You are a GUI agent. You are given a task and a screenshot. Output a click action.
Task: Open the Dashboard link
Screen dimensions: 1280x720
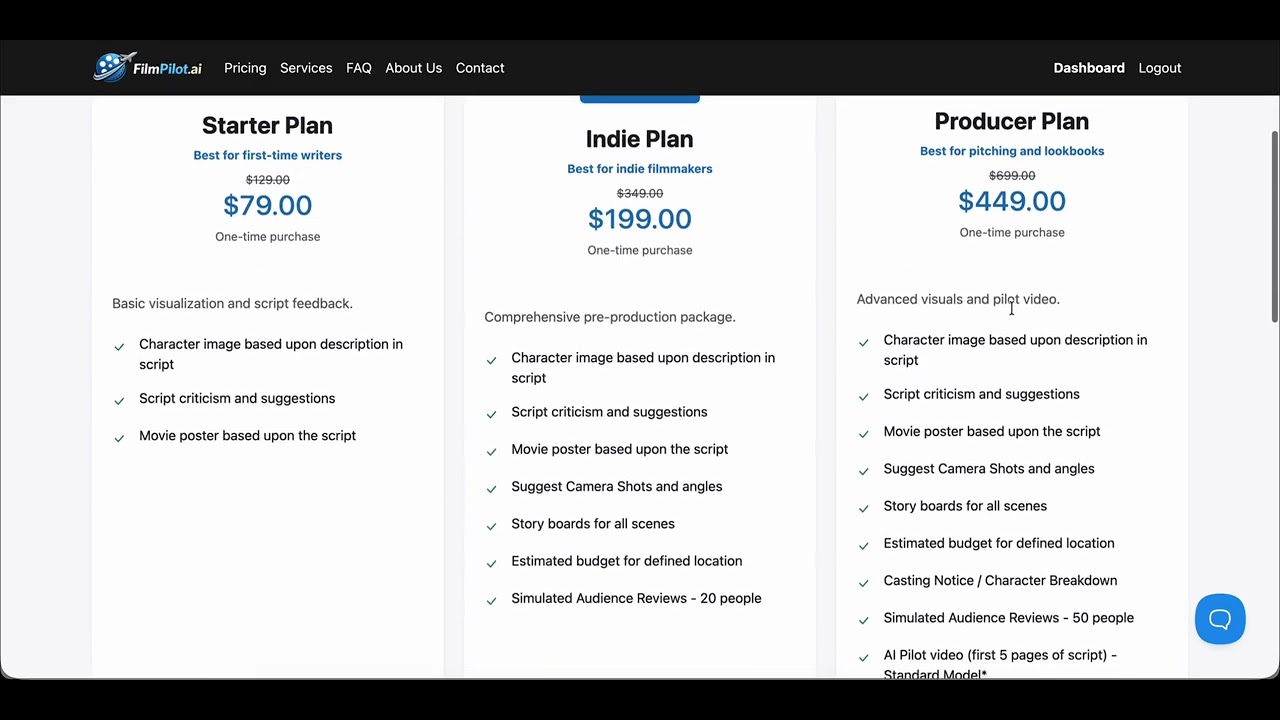(x=1089, y=68)
